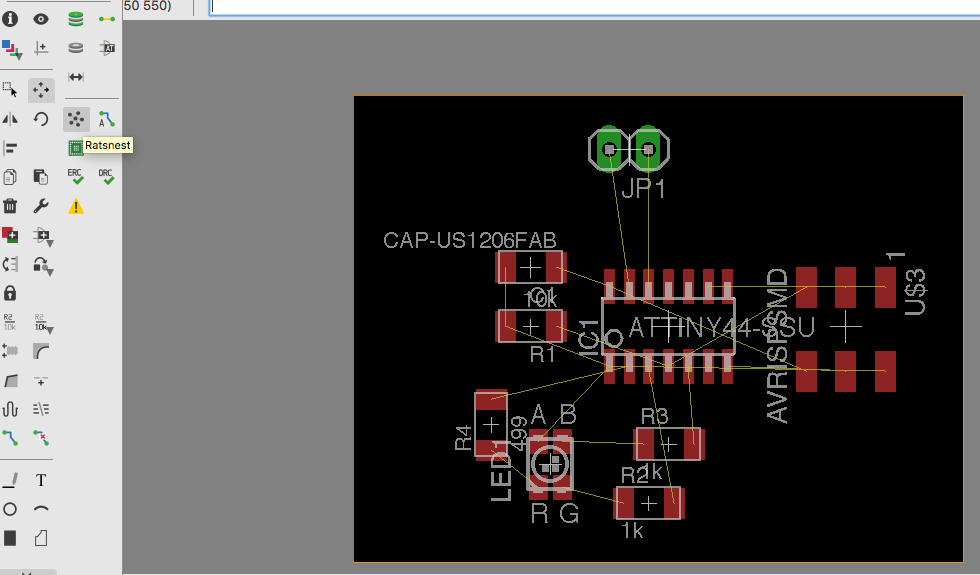
Task: Open the unlock tool dropdown
Action: click(43, 266)
